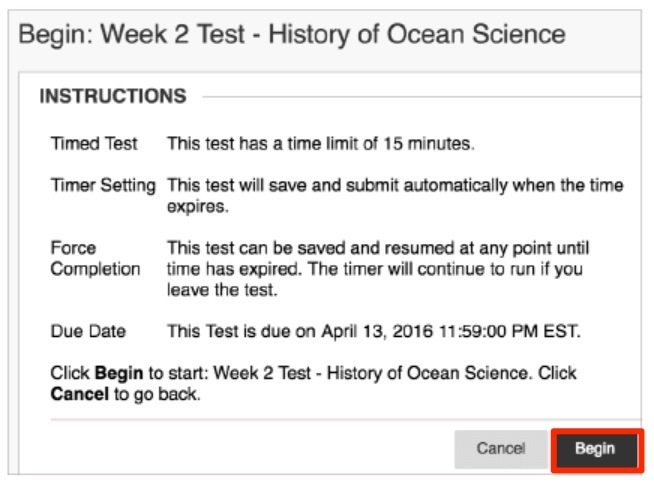This screenshot has width=654, height=486.
Task: Click the Due Date label
Action: [x=88, y=331]
